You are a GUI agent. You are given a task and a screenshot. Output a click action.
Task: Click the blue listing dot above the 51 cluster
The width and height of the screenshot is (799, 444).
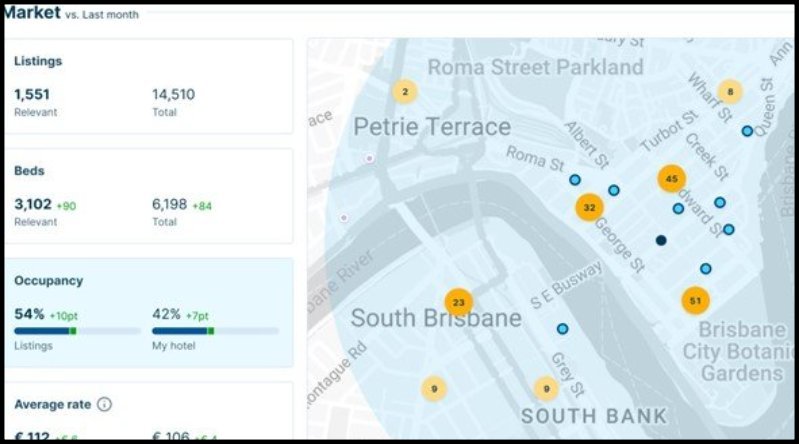point(706,269)
